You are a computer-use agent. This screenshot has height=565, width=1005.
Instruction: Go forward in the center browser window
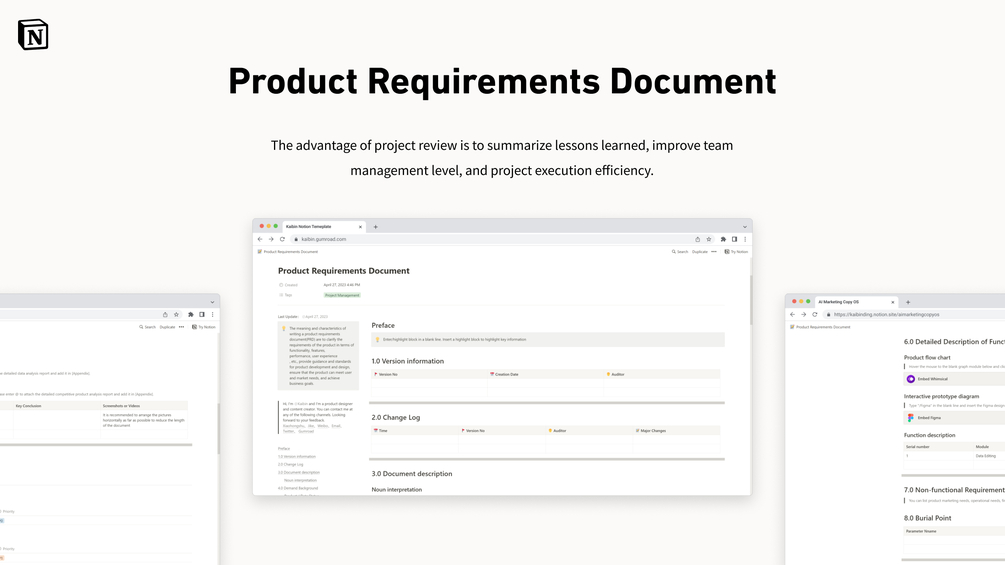tap(271, 239)
